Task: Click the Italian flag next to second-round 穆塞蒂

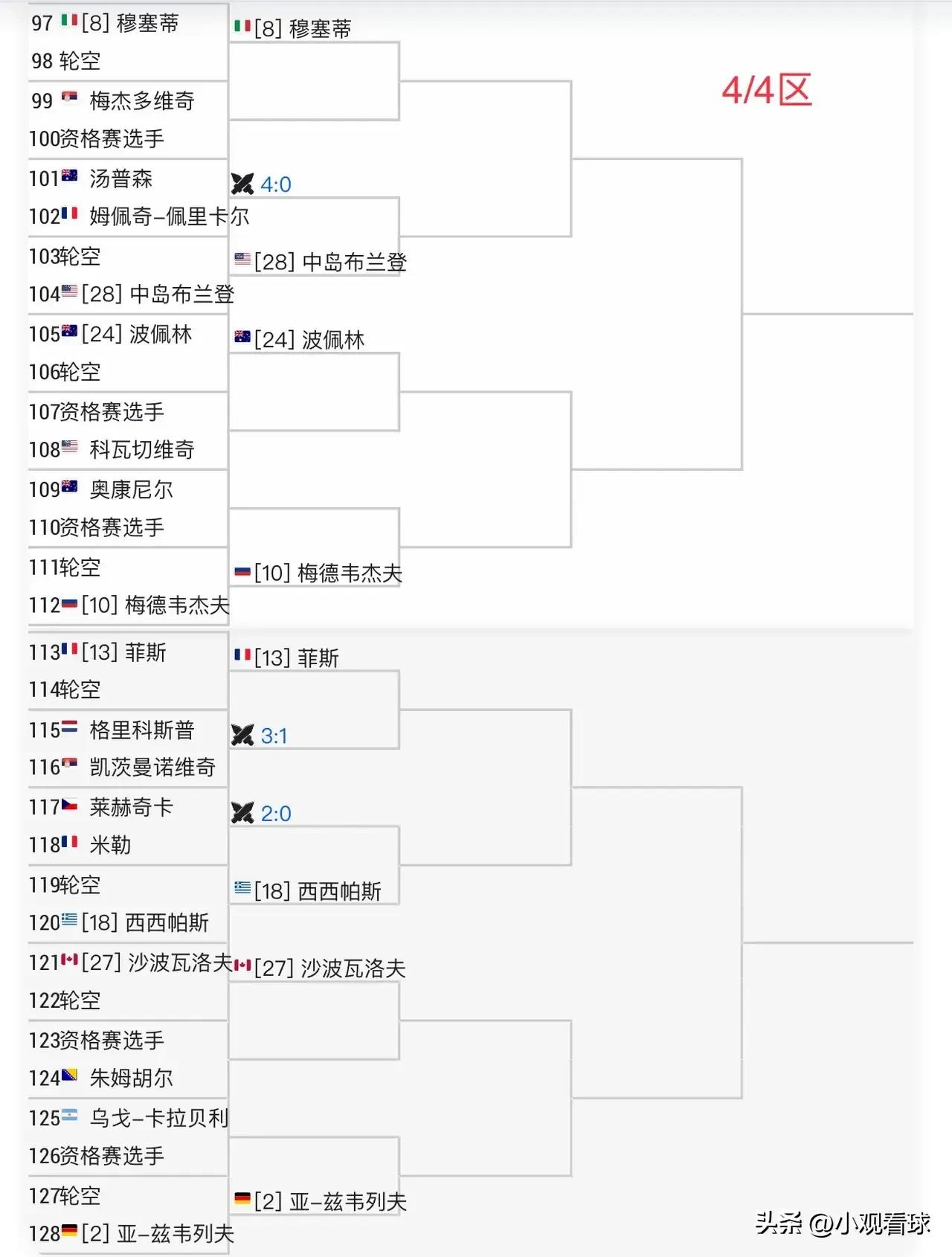Action: click(242, 27)
